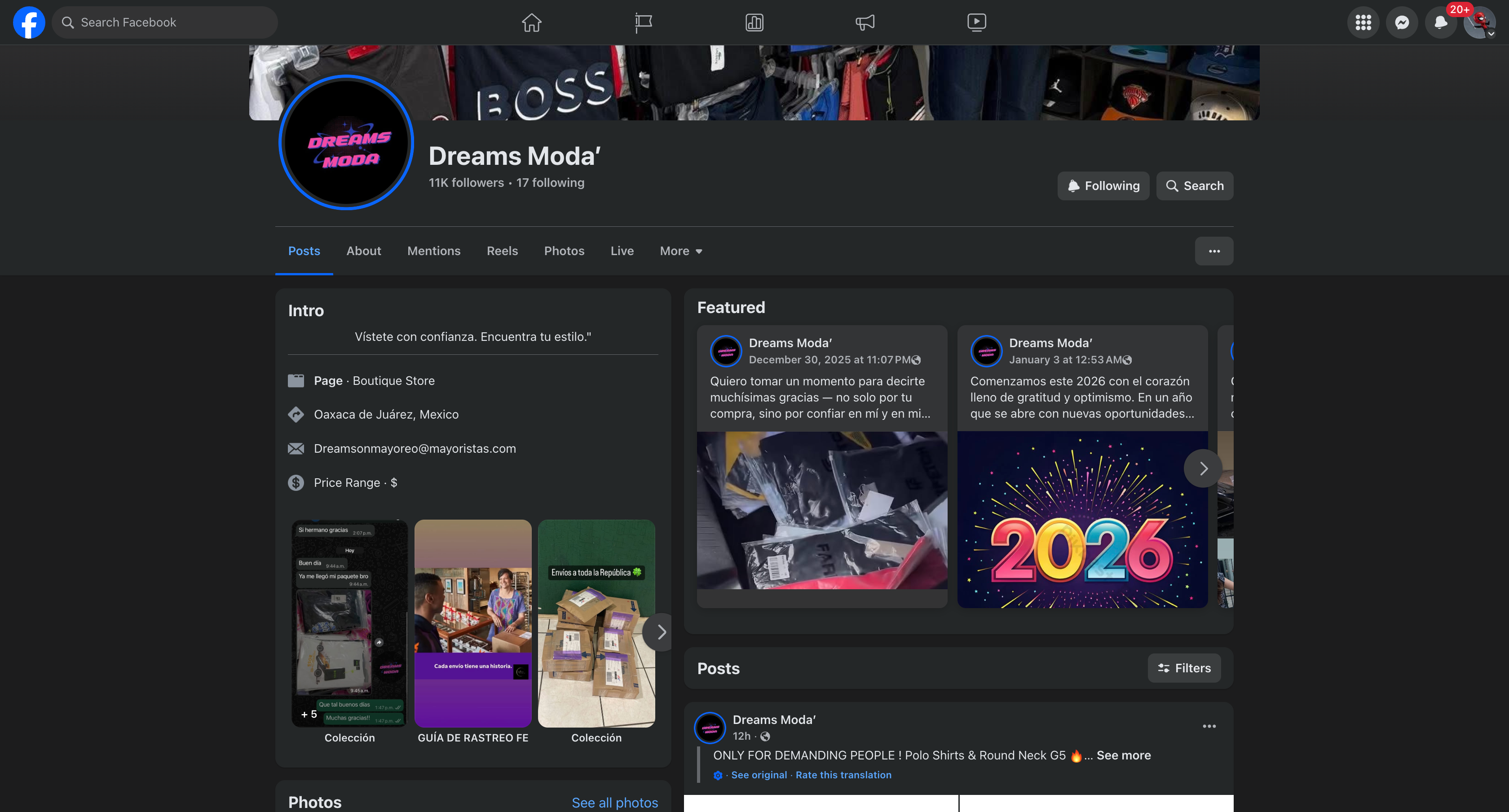Click See more on the latest post
This screenshot has width=1509, height=812.
[1123, 755]
